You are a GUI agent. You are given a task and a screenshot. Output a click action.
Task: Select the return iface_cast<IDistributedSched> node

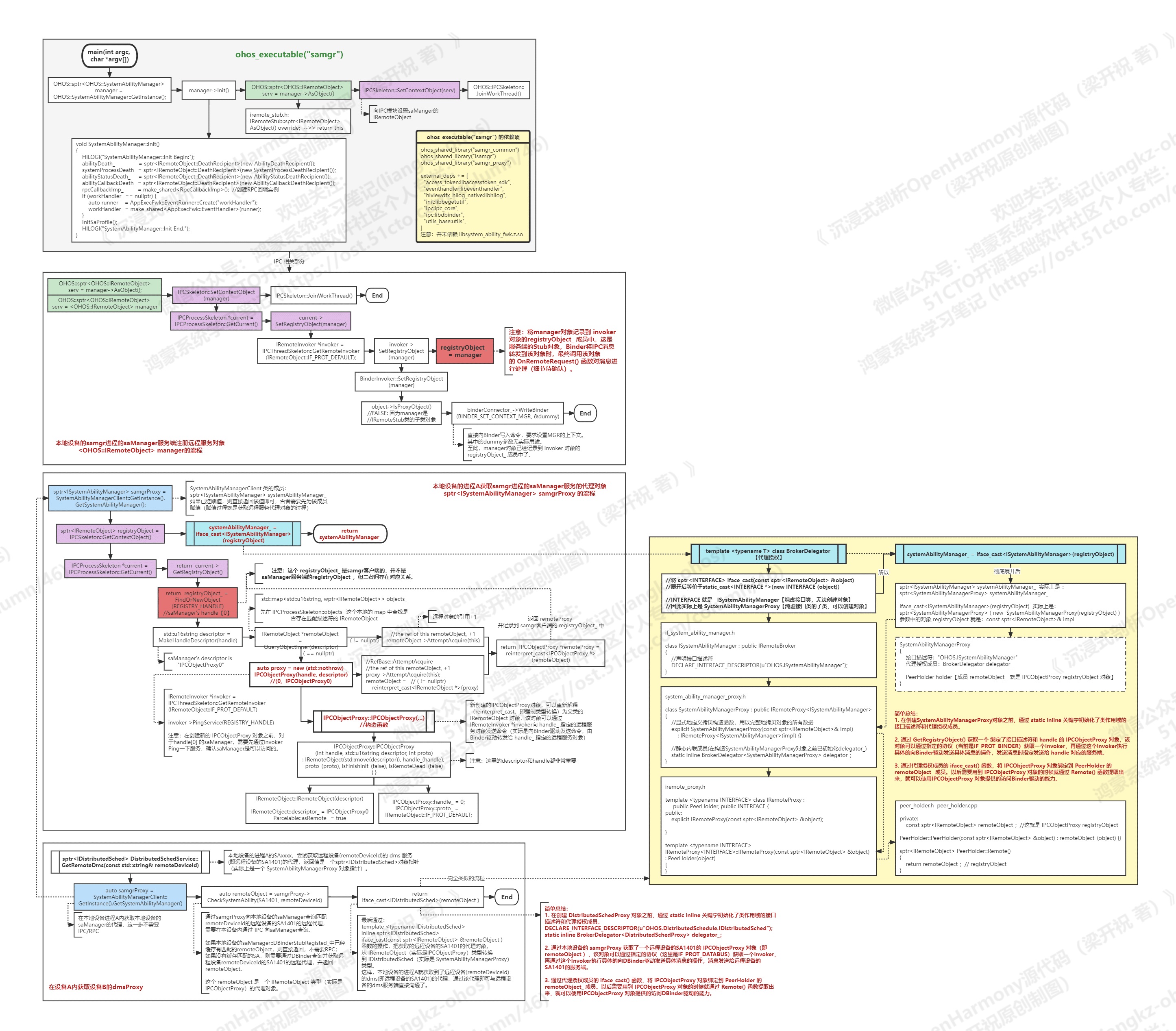[x=420, y=897]
